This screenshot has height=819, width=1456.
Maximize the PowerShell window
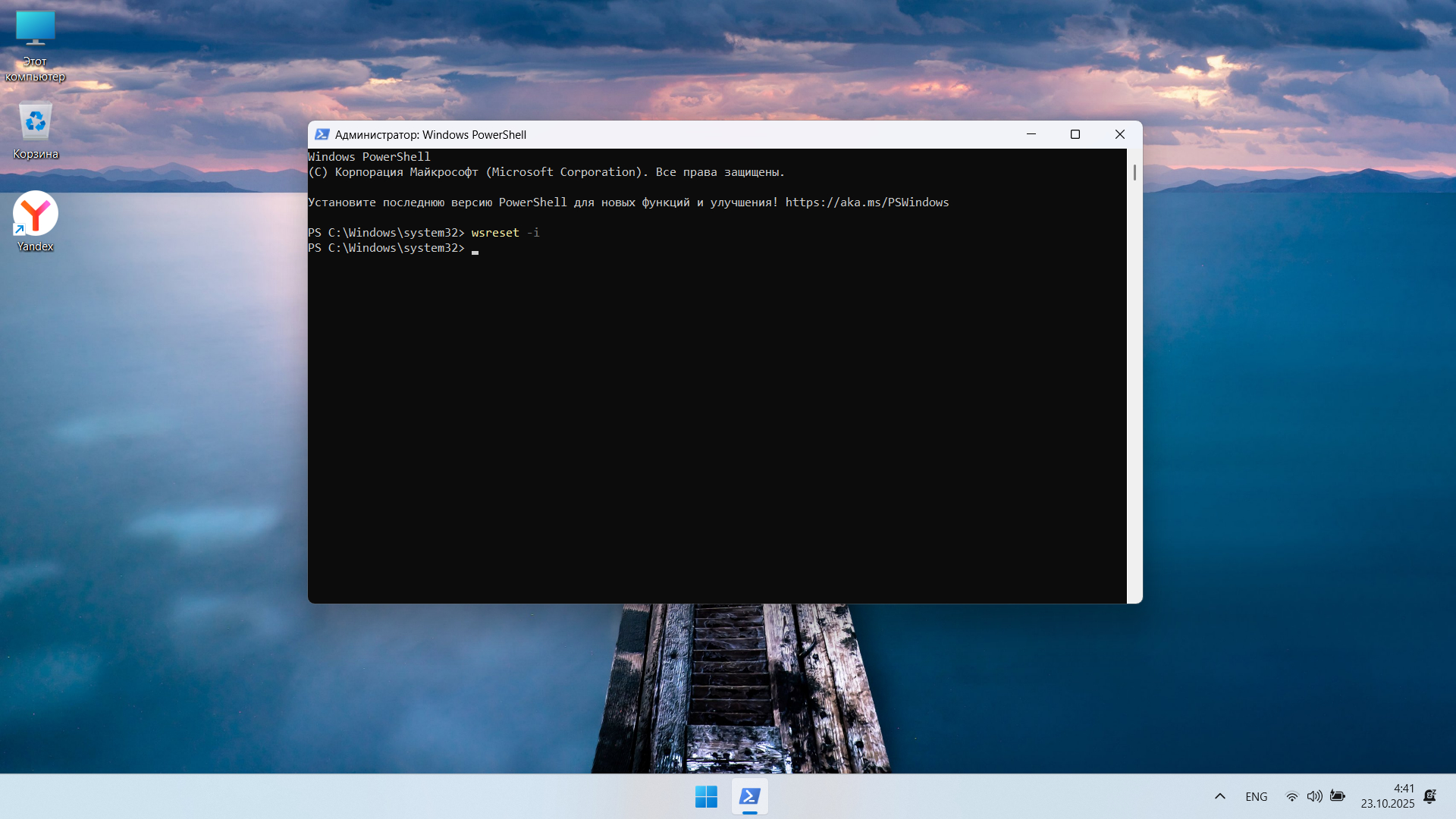click(1075, 134)
